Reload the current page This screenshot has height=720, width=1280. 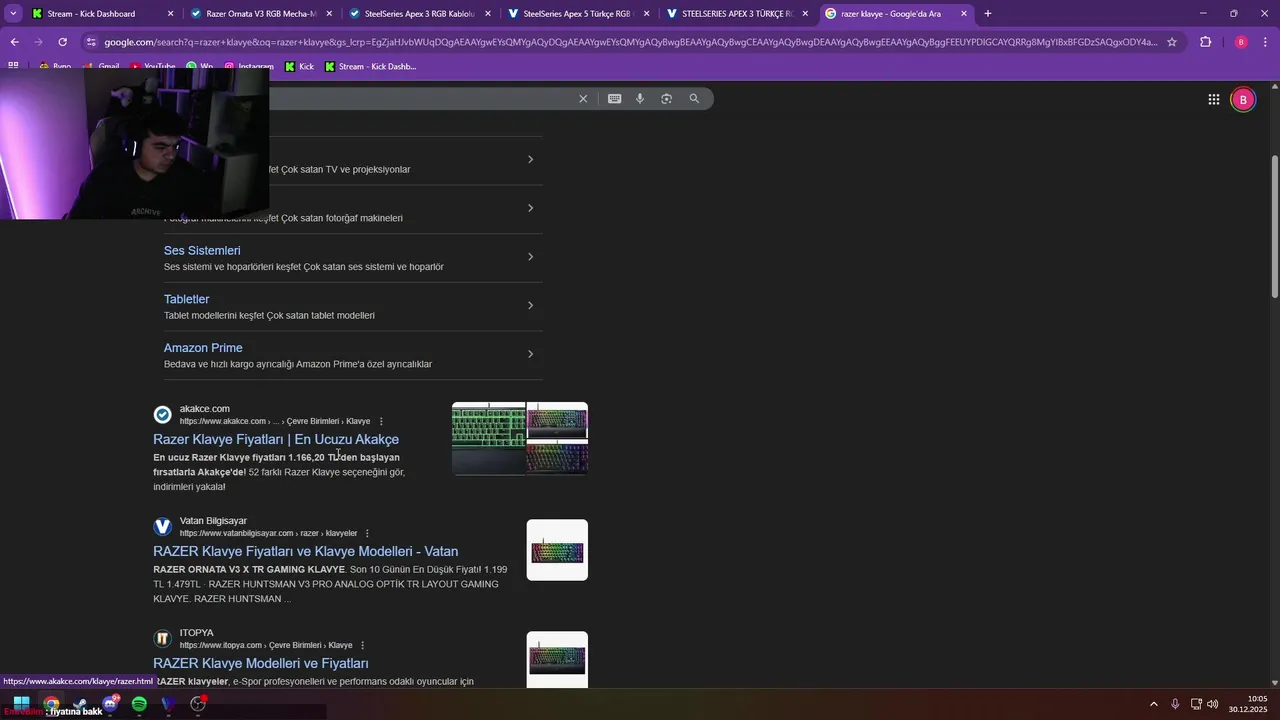tap(62, 42)
